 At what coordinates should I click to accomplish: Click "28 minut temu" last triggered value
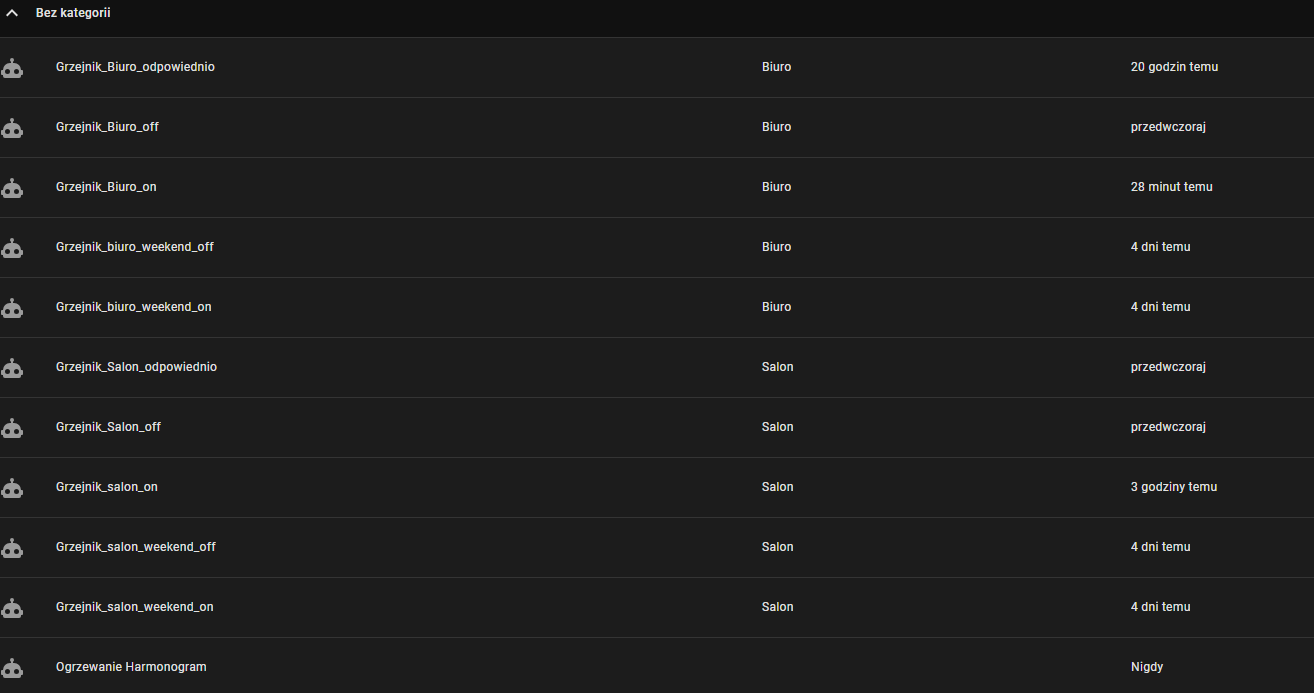point(1171,187)
